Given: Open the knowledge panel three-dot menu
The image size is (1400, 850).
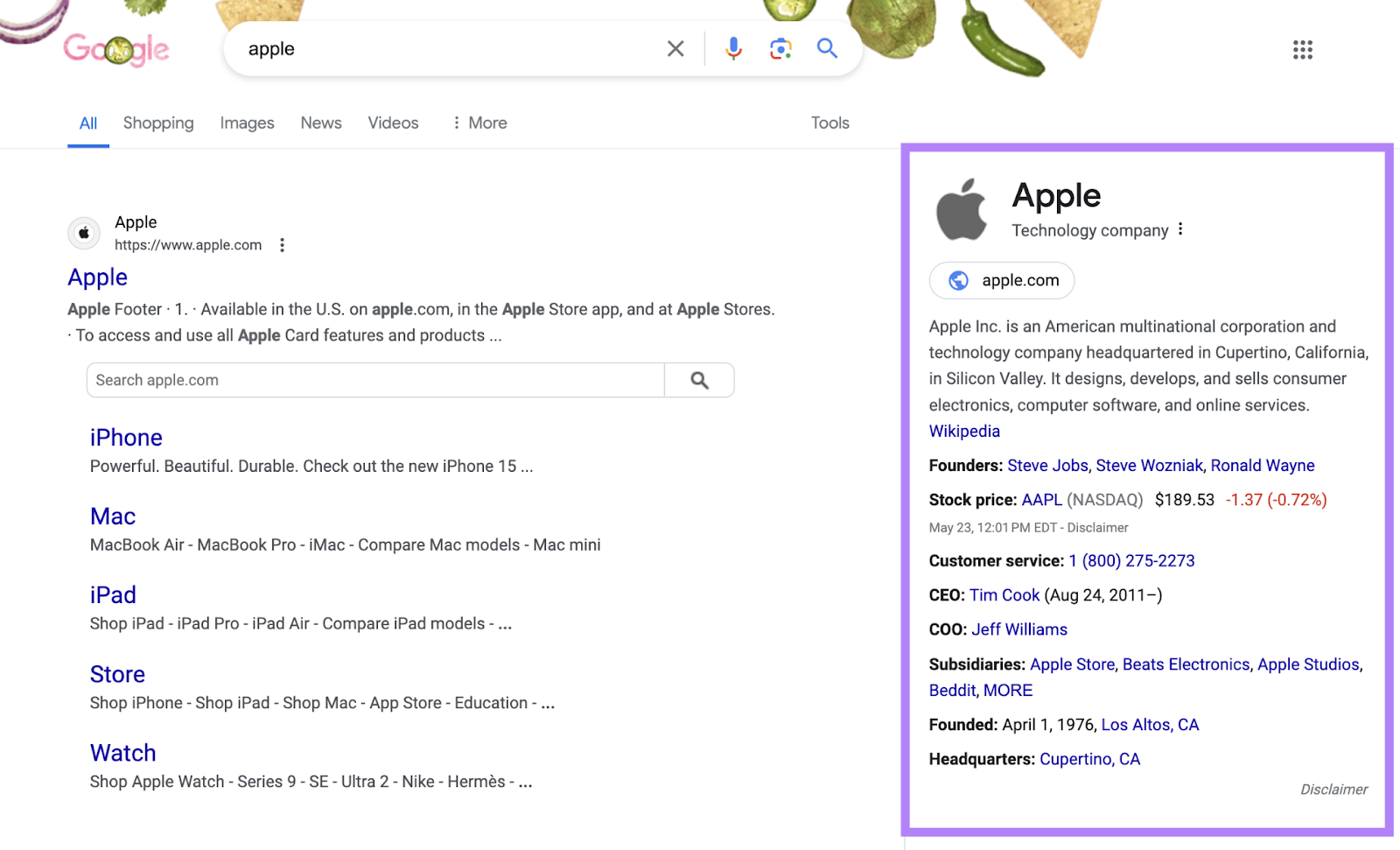Looking at the screenshot, I should tap(1180, 228).
